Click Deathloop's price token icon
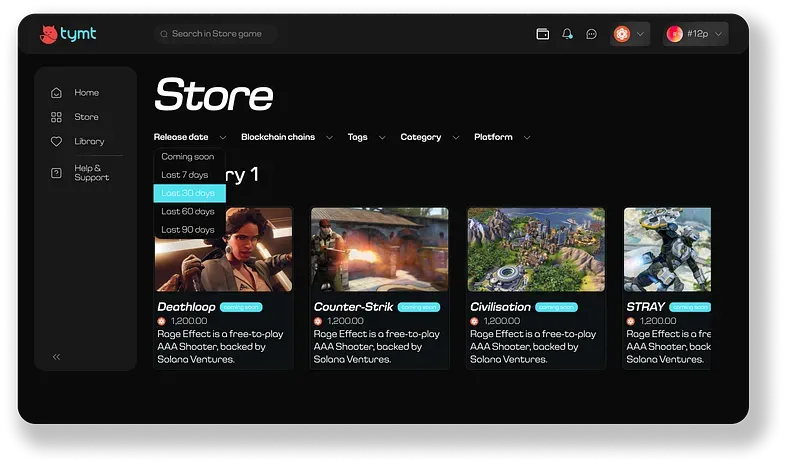The height and width of the screenshot is (465, 786). coord(161,321)
